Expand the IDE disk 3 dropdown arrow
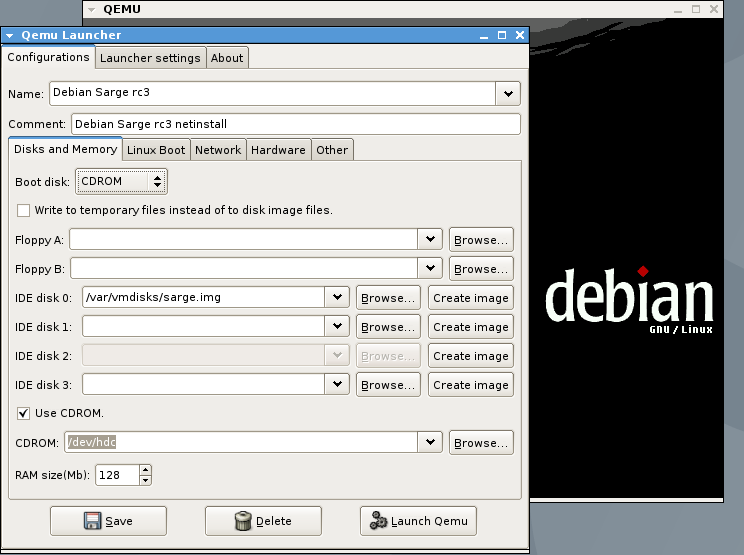 pos(337,384)
